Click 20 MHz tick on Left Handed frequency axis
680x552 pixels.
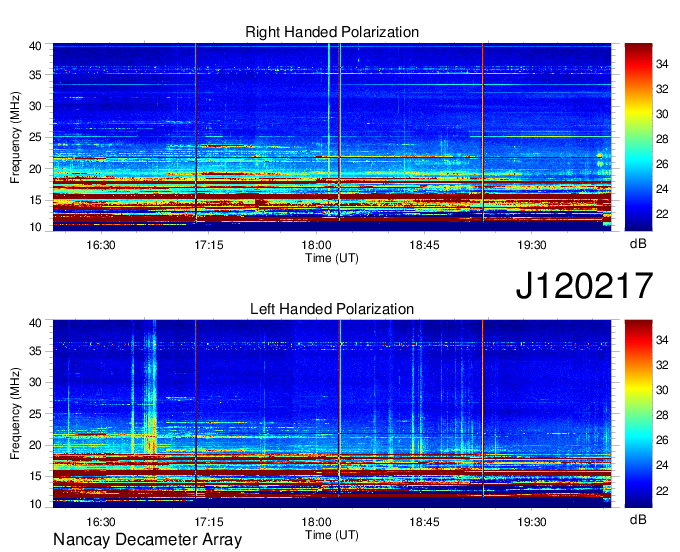[36, 445]
